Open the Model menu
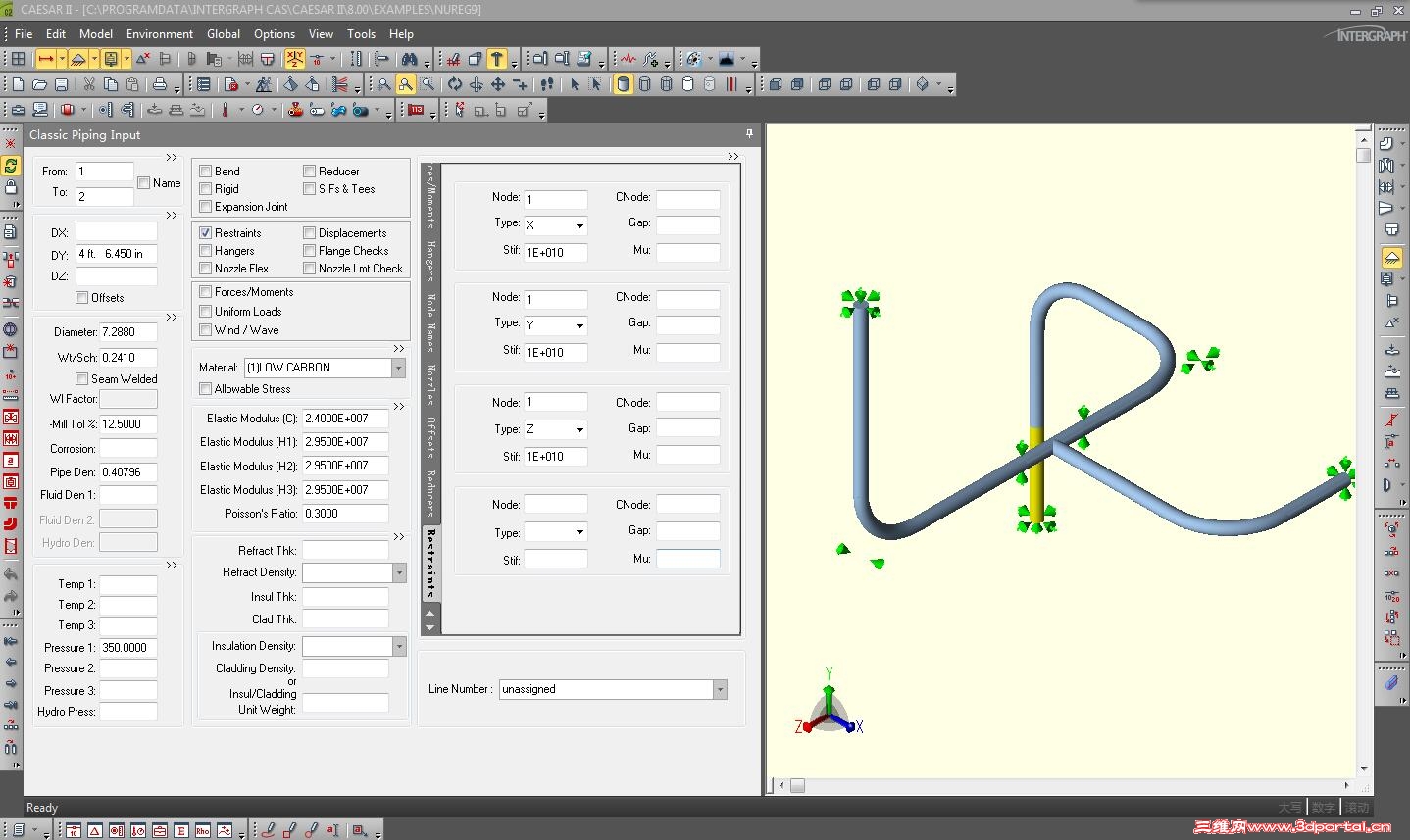This screenshot has width=1410, height=840. [x=96, y=33]
